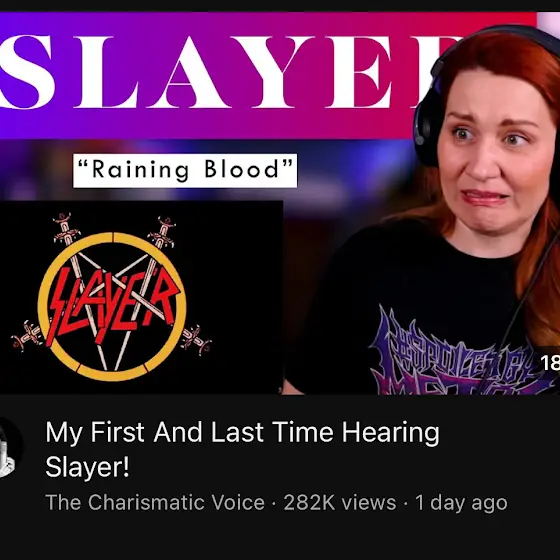The height and width of the screenshot is (560, 560).
Task: Click the '1 day ago' upload date
Action: pos(461,503)
